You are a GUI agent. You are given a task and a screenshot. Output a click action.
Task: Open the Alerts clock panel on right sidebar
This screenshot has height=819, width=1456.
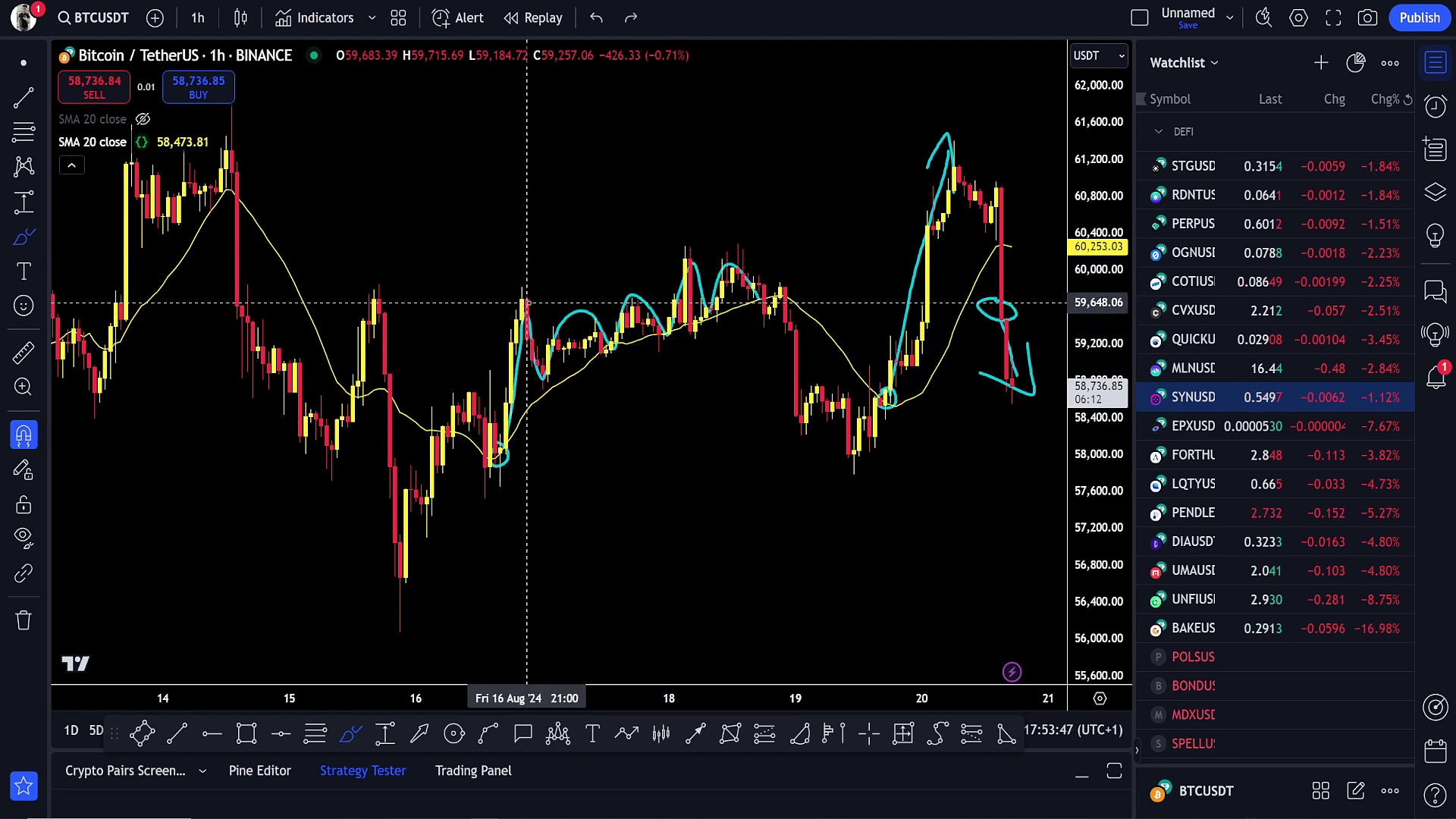coord(1436,106)
